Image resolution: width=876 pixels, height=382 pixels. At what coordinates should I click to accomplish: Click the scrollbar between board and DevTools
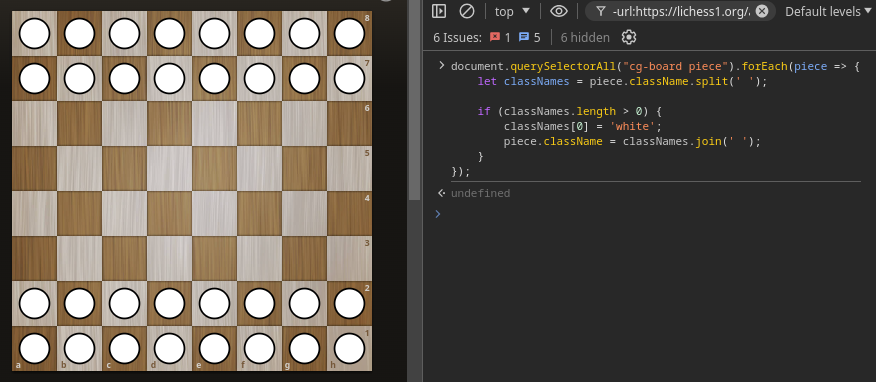415,101
